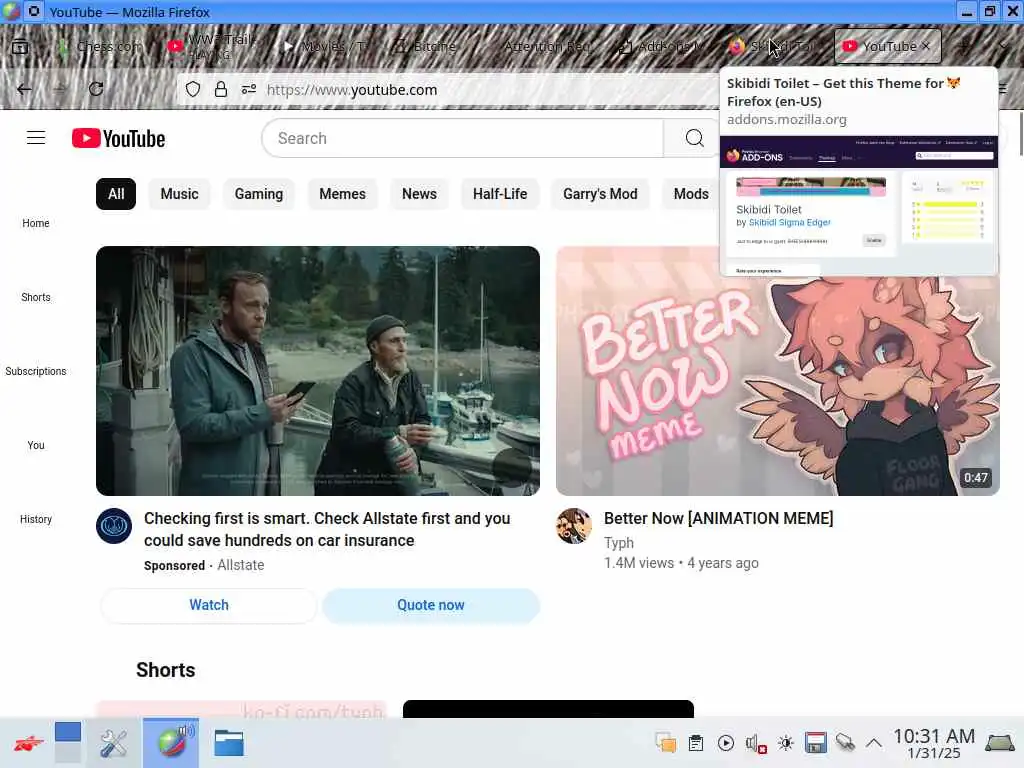The height and width of the screenshot is (768, 1024).
Task: Open the system settings tools icon in the taskbar
Action: click(114, 743)
